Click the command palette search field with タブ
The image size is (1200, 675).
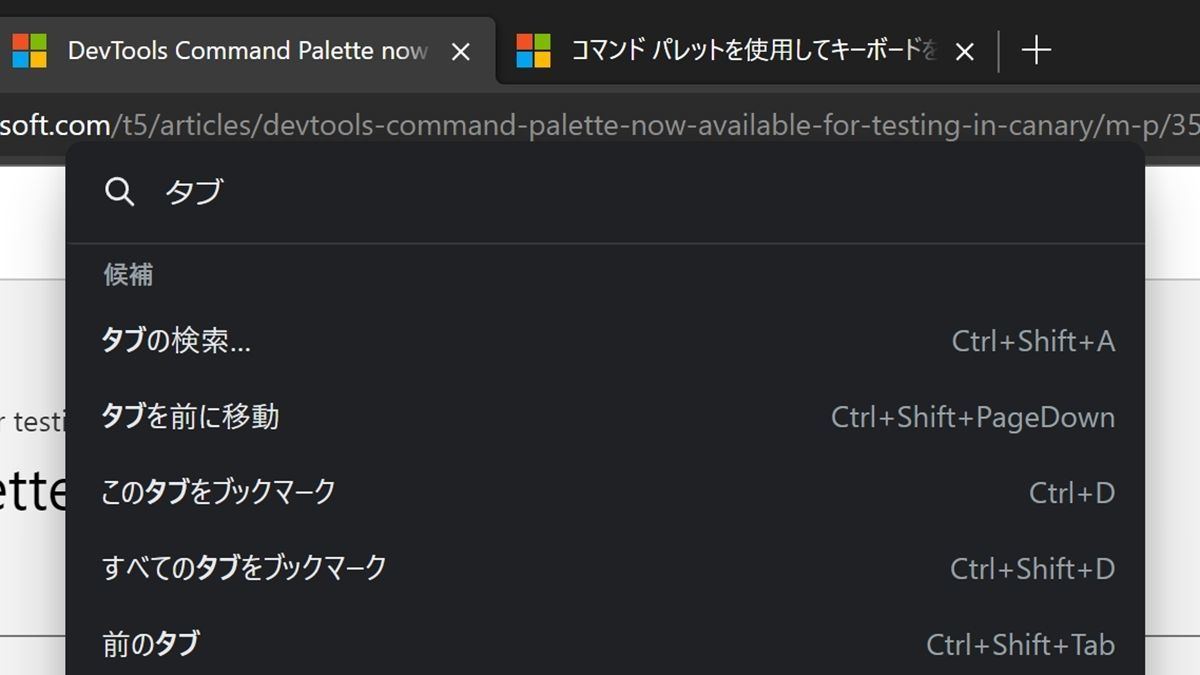640,192
